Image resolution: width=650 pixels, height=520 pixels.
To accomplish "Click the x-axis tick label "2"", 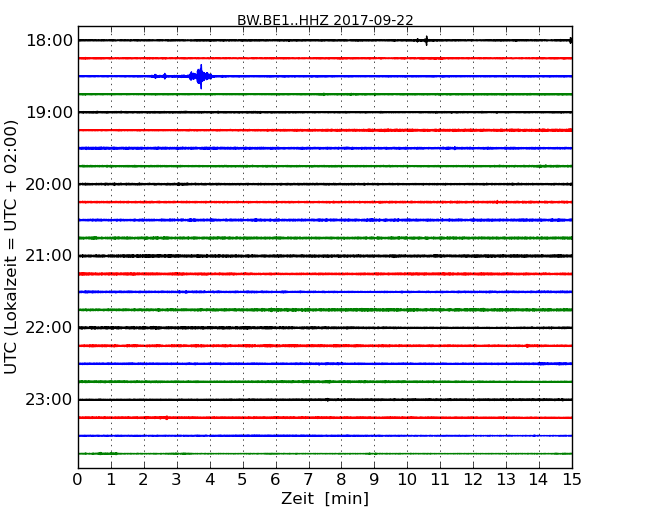I will point(144,479).
